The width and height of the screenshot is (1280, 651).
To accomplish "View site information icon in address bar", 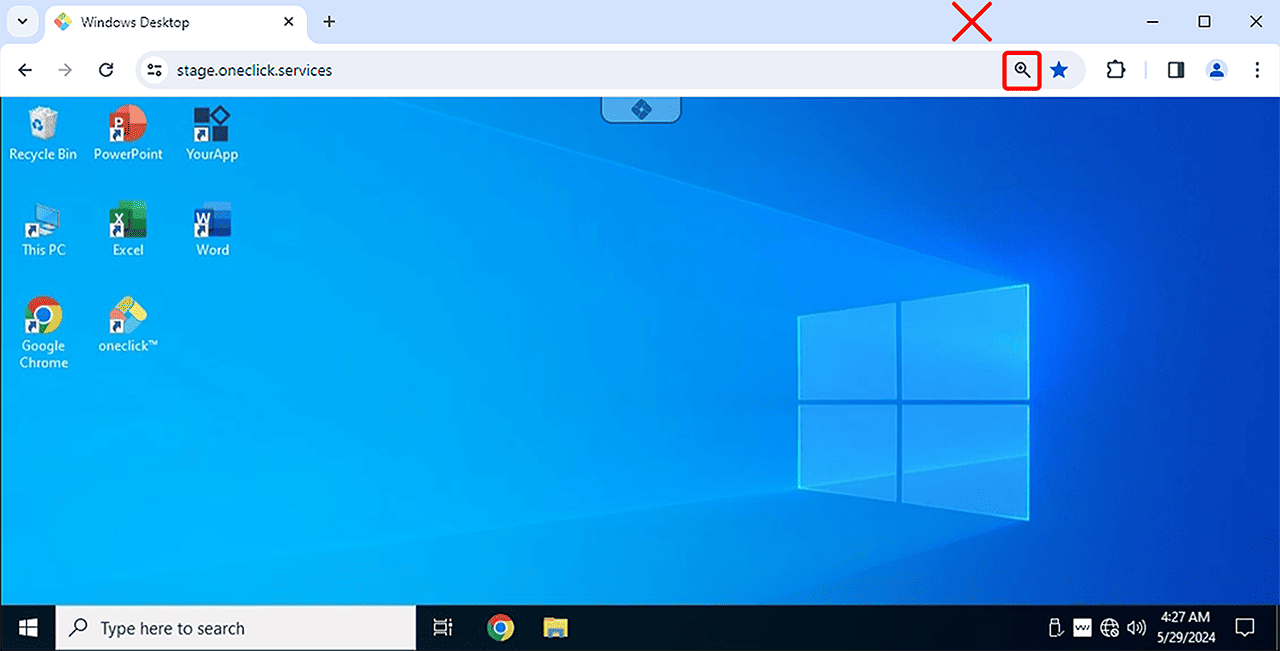I will (154, 70).
